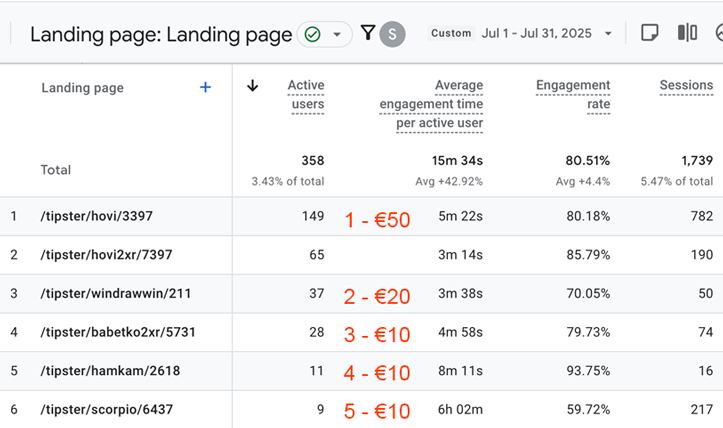This screenshot has height=428, width=723.
Task: Open the insights note icon
Action: [x=650, y=33]
